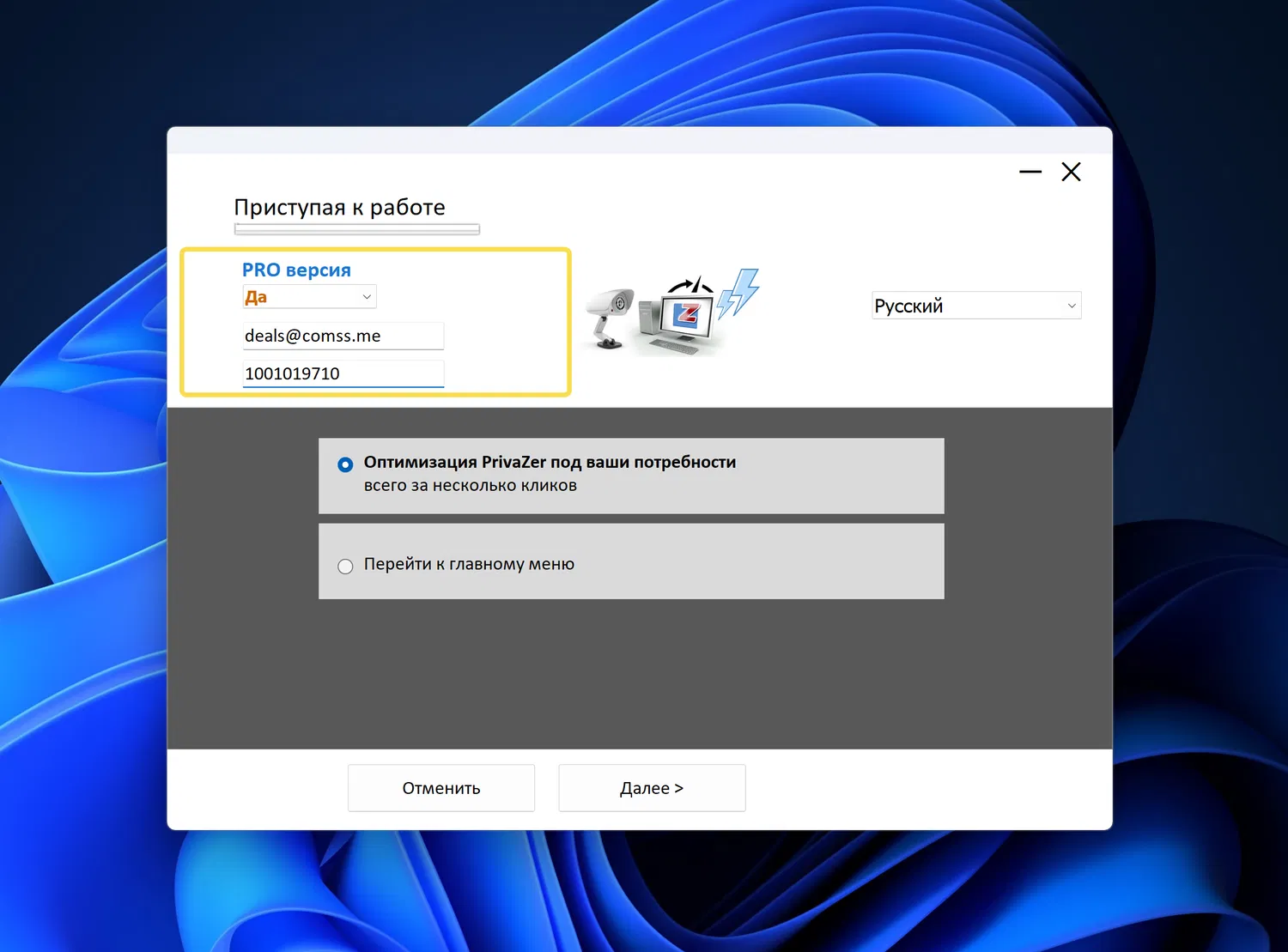
Task: Click the PRO версия label
Action: click(x=296, y=270)
